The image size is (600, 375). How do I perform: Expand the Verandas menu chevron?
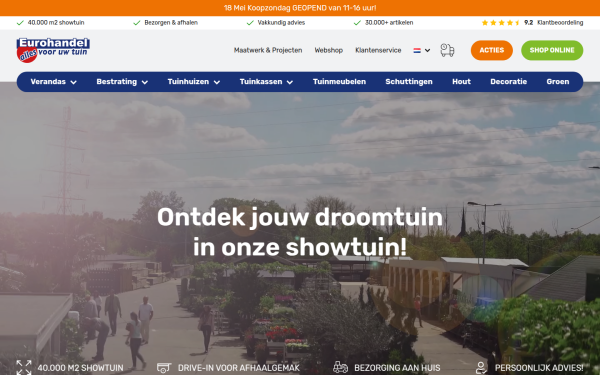click(73, 82)
